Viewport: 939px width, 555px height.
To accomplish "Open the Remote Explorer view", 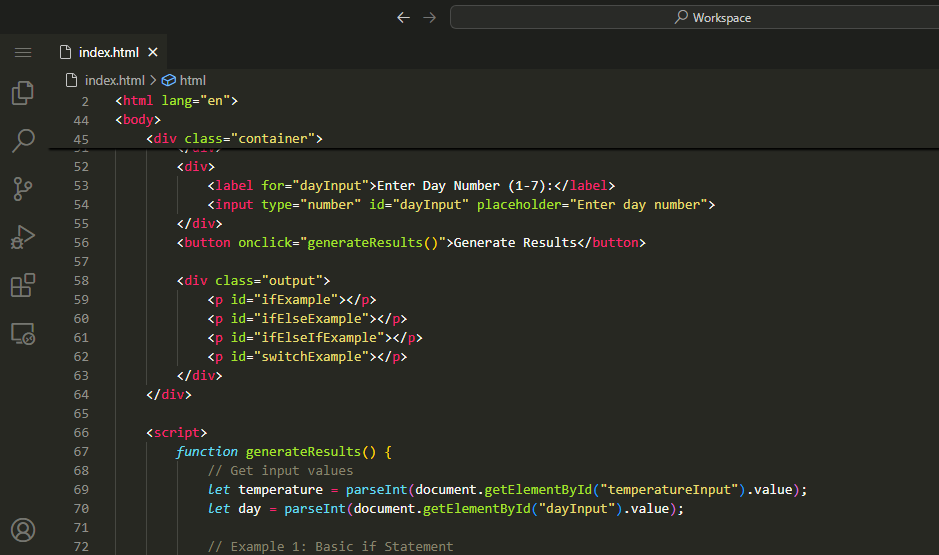I will coord(23,333).
